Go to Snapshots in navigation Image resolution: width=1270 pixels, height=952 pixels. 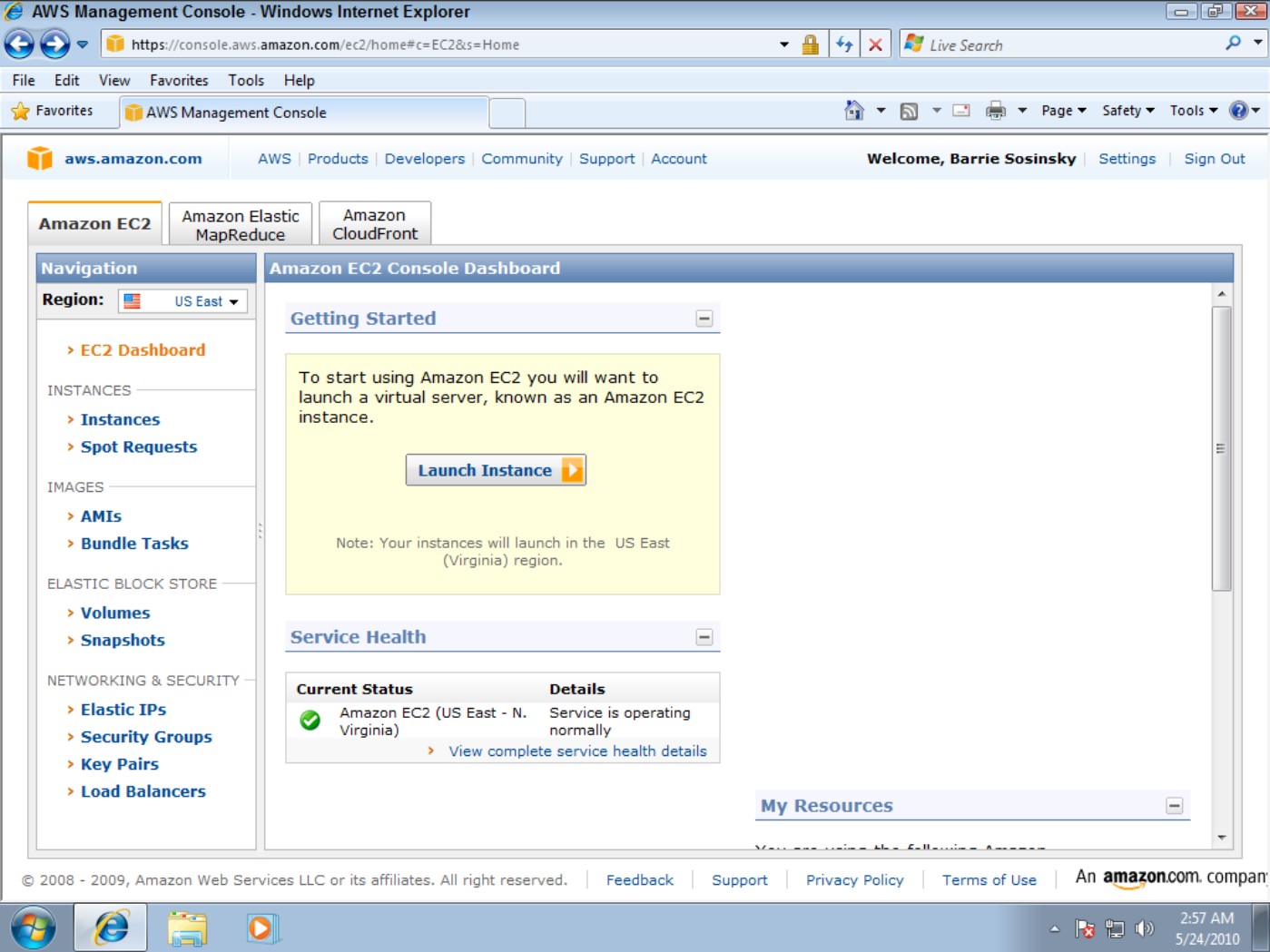point(123,641)
